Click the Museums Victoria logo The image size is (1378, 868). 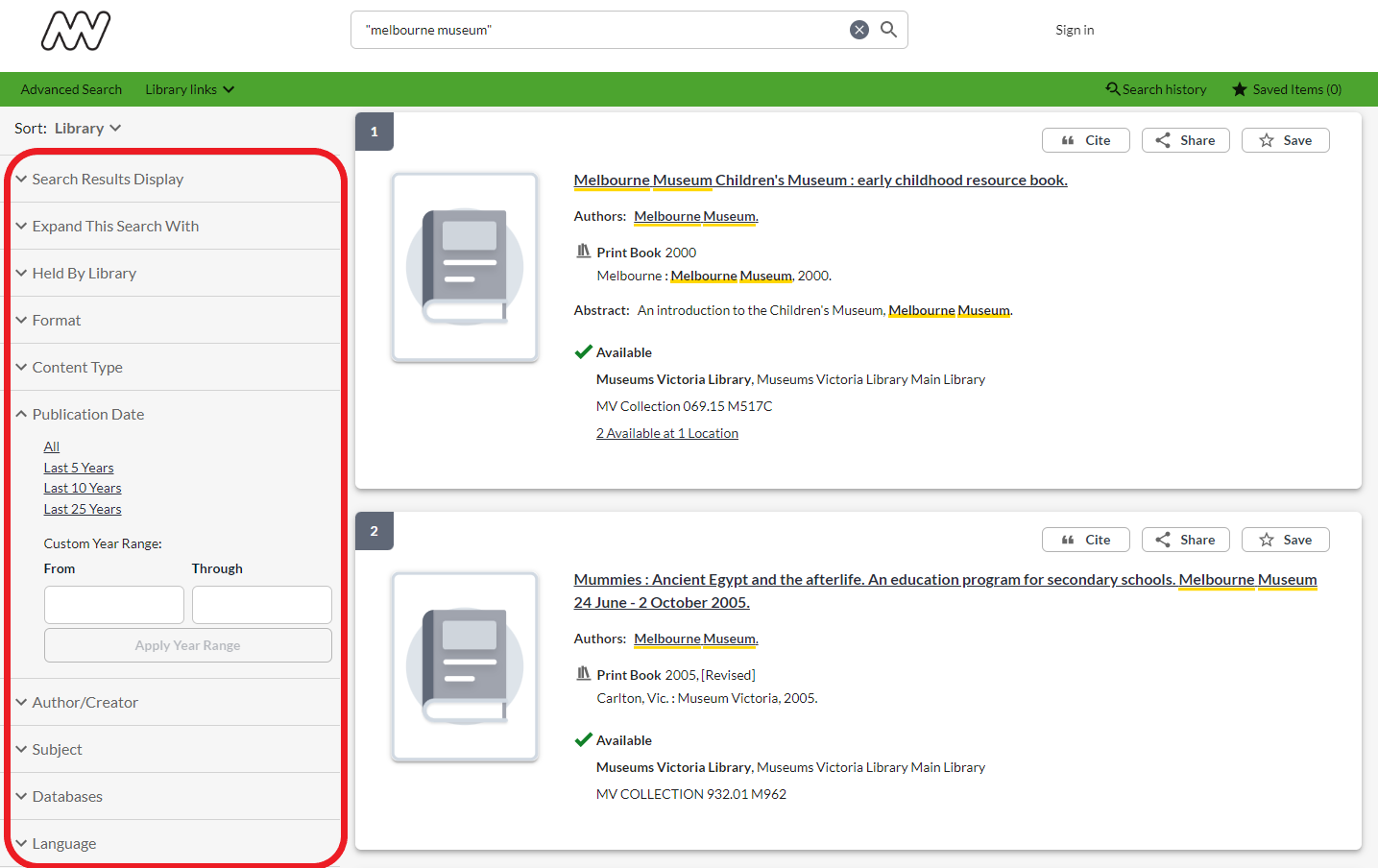point(76,31)
